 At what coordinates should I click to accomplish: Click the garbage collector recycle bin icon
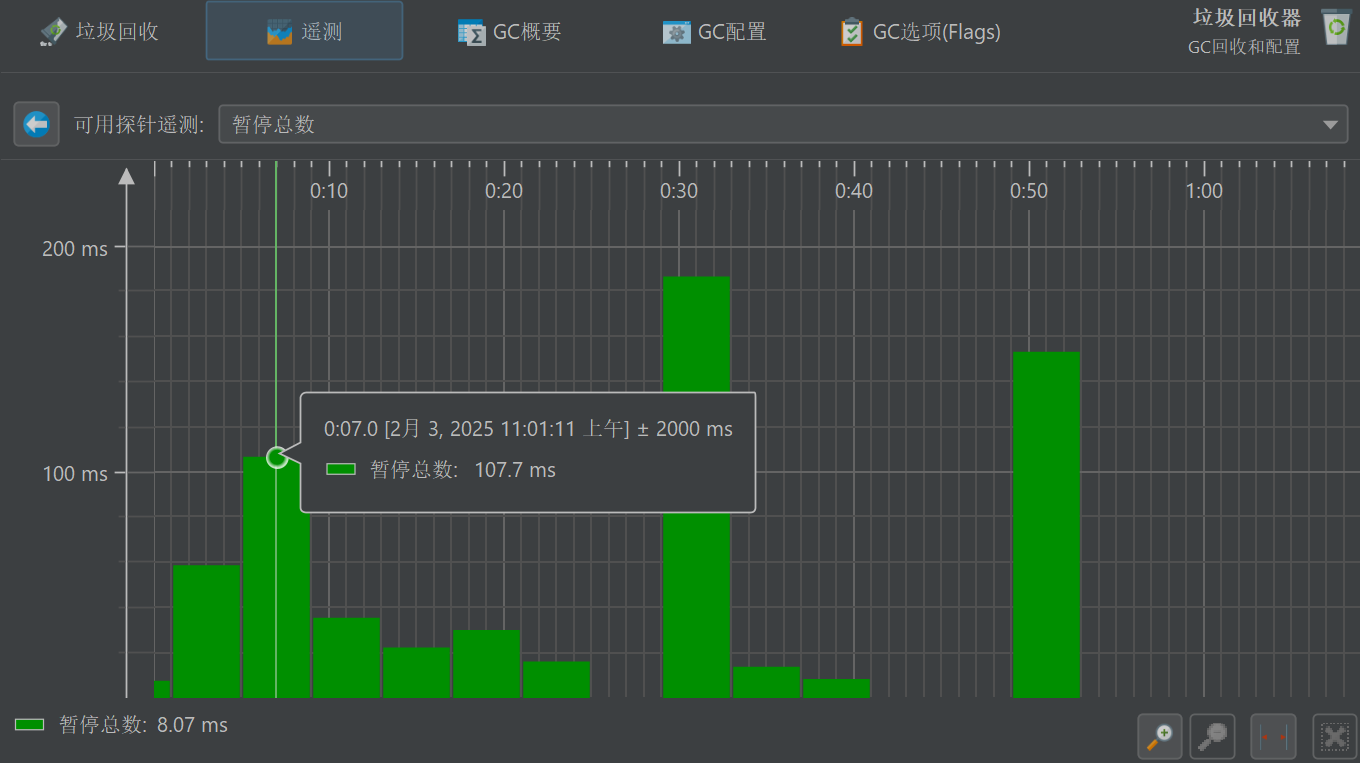(x=1336, y=27)
